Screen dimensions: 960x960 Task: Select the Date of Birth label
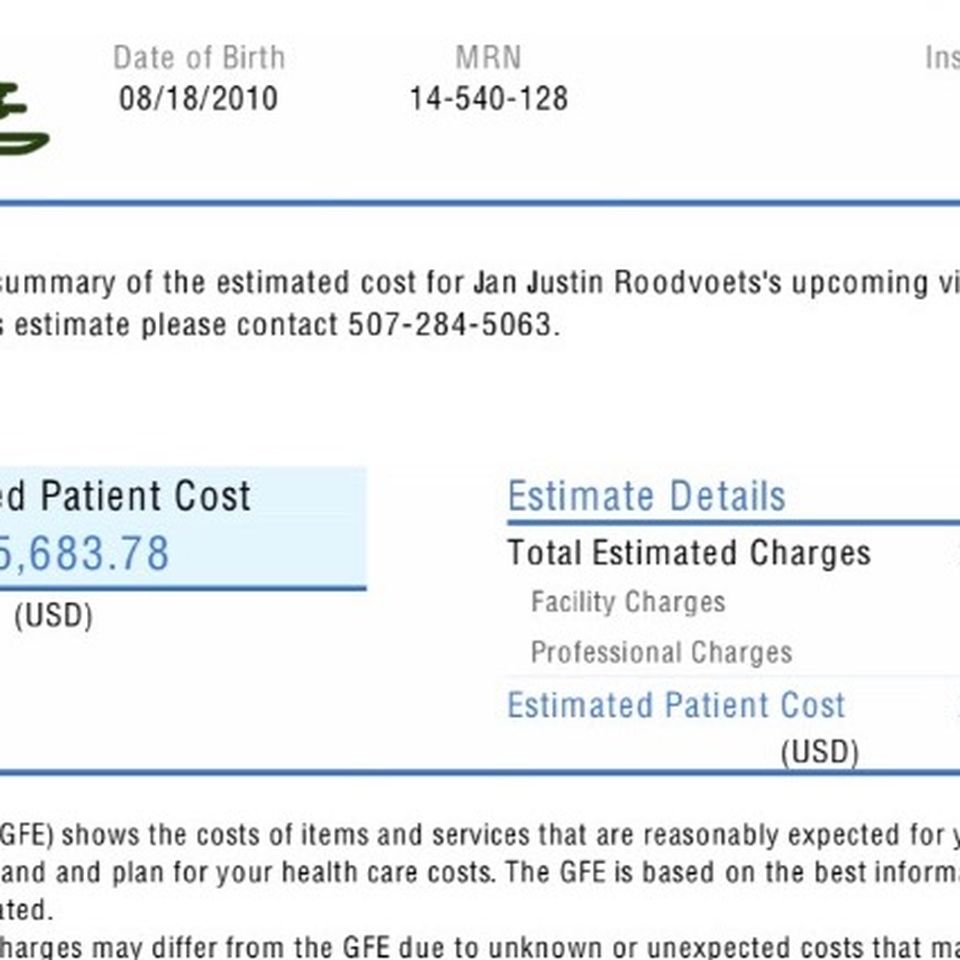tap(199, 58)
